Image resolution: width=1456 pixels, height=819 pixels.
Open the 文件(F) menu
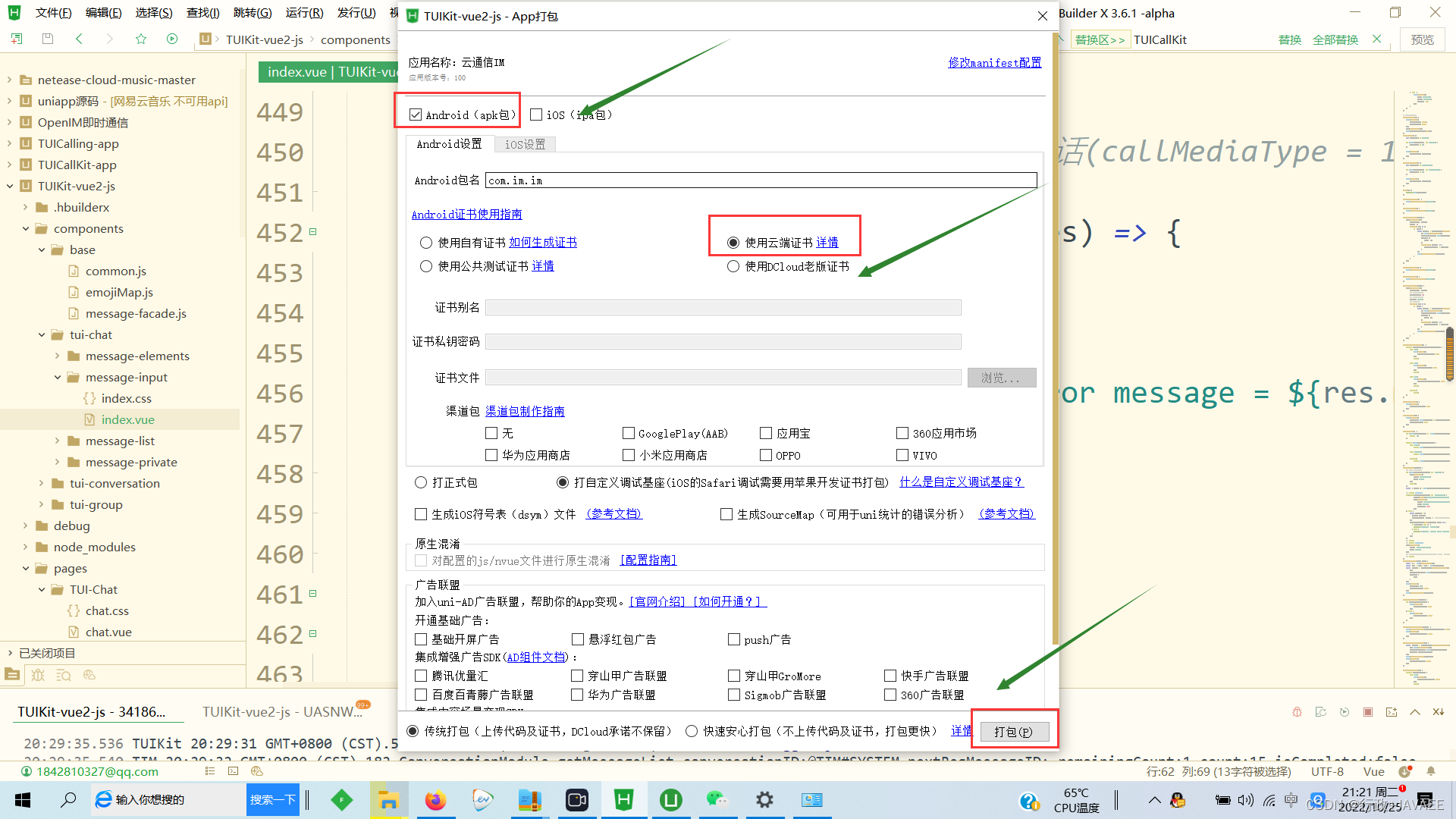[x=53, y=13]
